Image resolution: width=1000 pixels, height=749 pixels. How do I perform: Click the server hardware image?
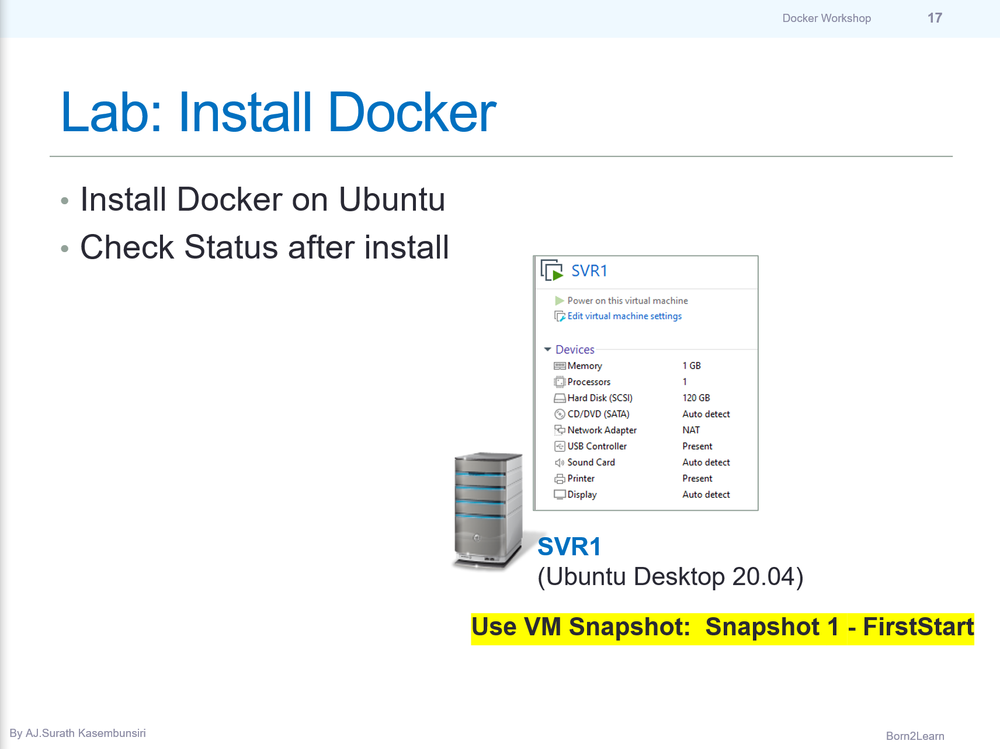coord(487,510)
